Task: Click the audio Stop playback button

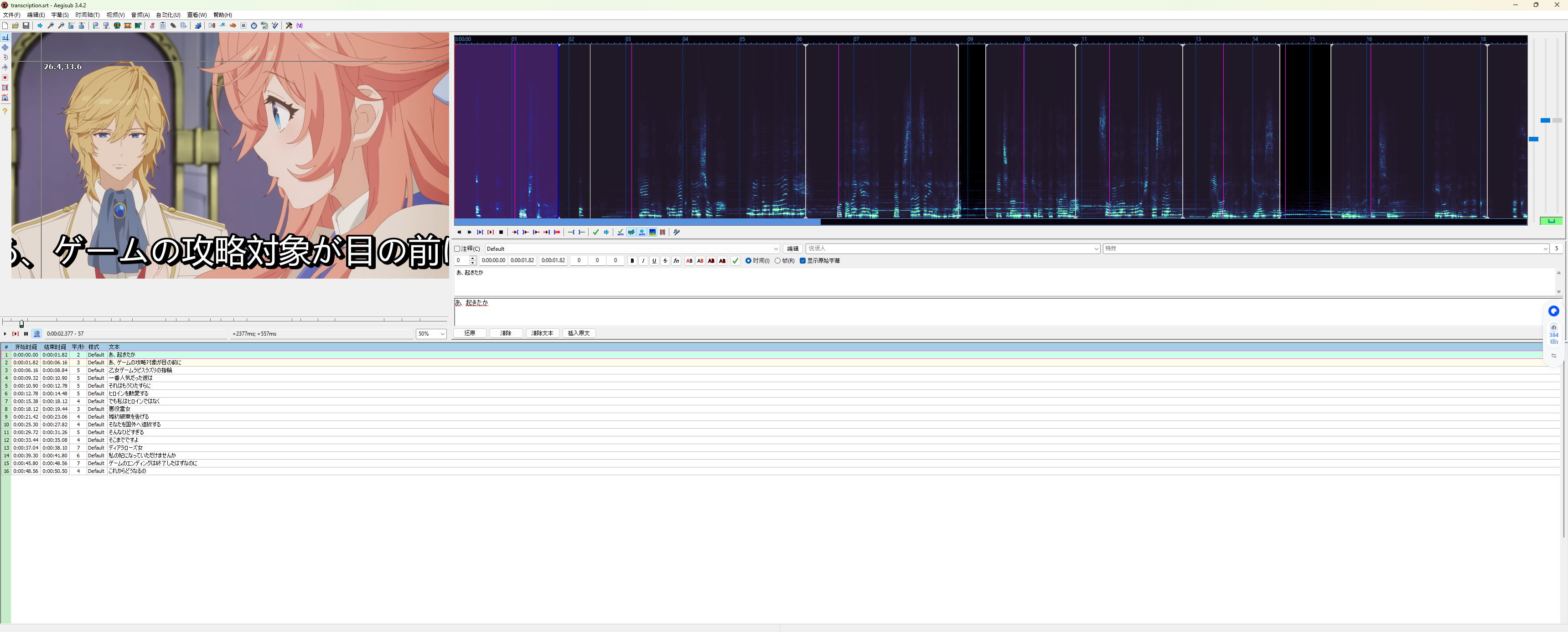Action: coord(502,232)
